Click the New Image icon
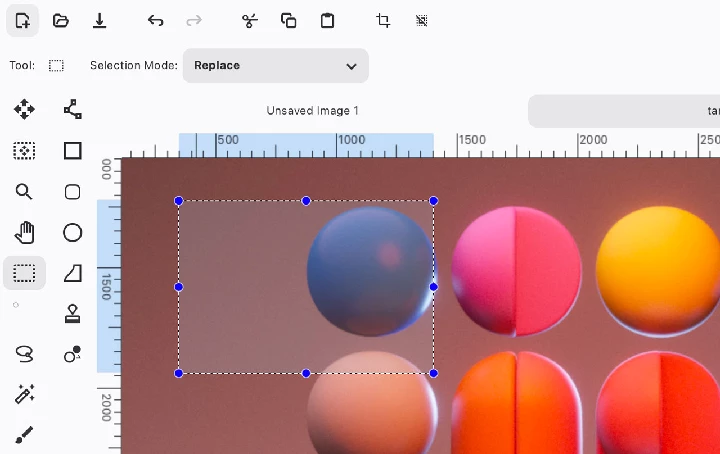This screenshot has width=720, height=454. tap(23, 20)
